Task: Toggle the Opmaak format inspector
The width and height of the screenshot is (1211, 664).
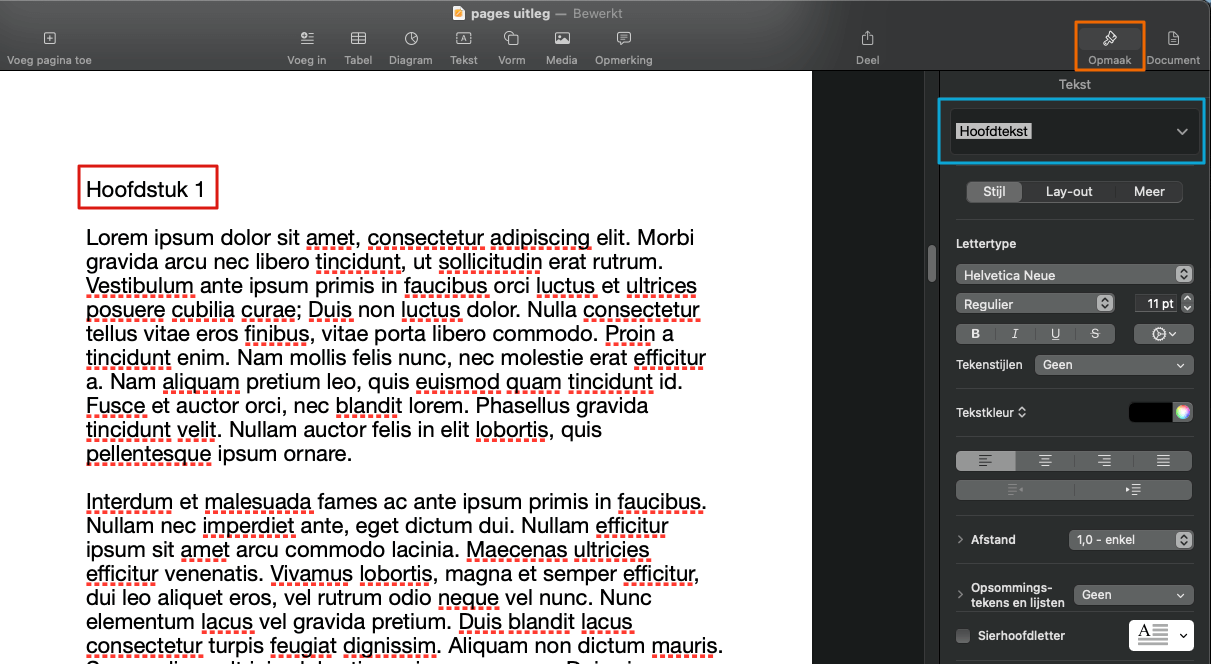Action: click(x=1109, y=38)
